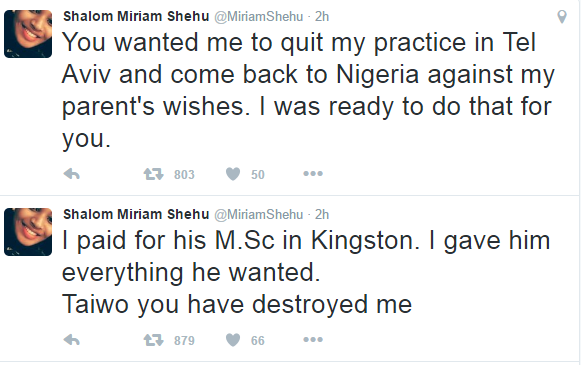The height and width of the screenshot is (365, 581).
Task: Open the 2h timestamp of second tweet
Action: tap(322, 215)
